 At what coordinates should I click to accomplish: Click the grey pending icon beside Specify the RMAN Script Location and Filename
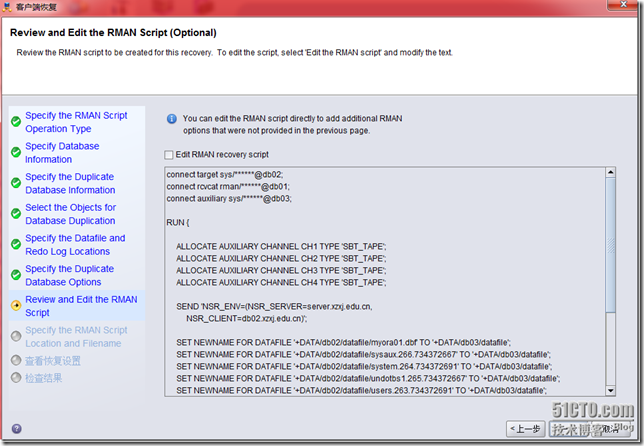(16, 336)
